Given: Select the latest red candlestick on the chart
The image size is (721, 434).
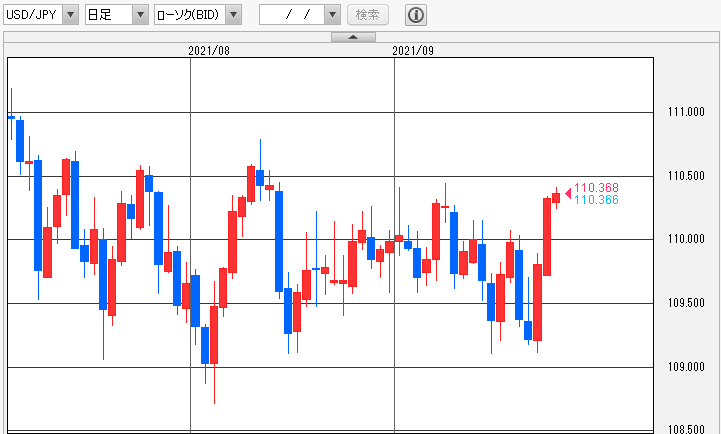Looking at the screenshot, I should pos(556,198).
